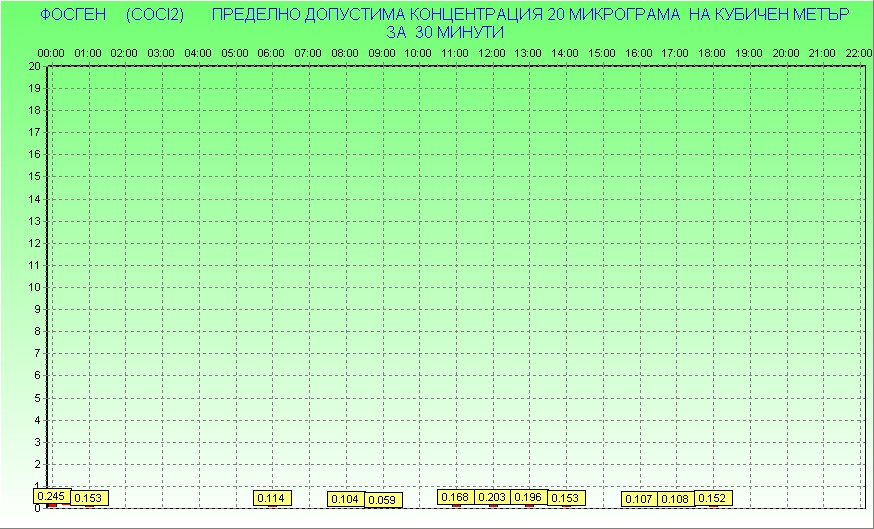Click the 02:00 time label
The image size is (874, 529).
(124, 54)
